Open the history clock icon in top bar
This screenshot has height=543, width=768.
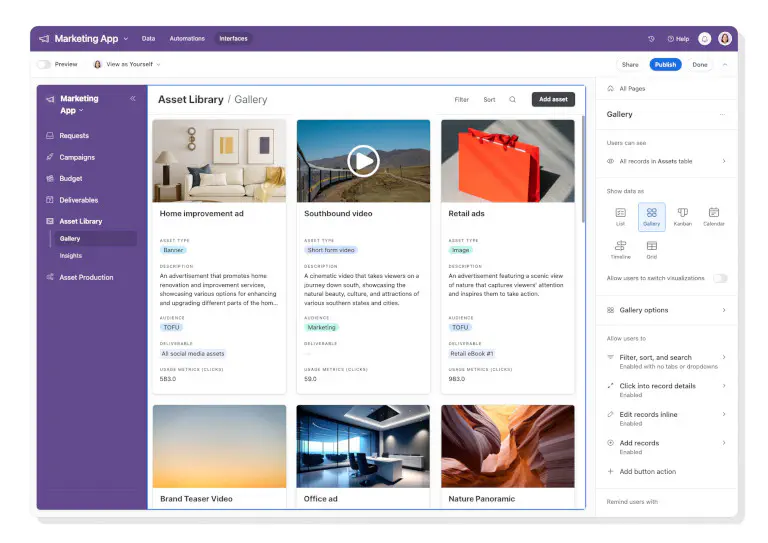tap(651, 39)
